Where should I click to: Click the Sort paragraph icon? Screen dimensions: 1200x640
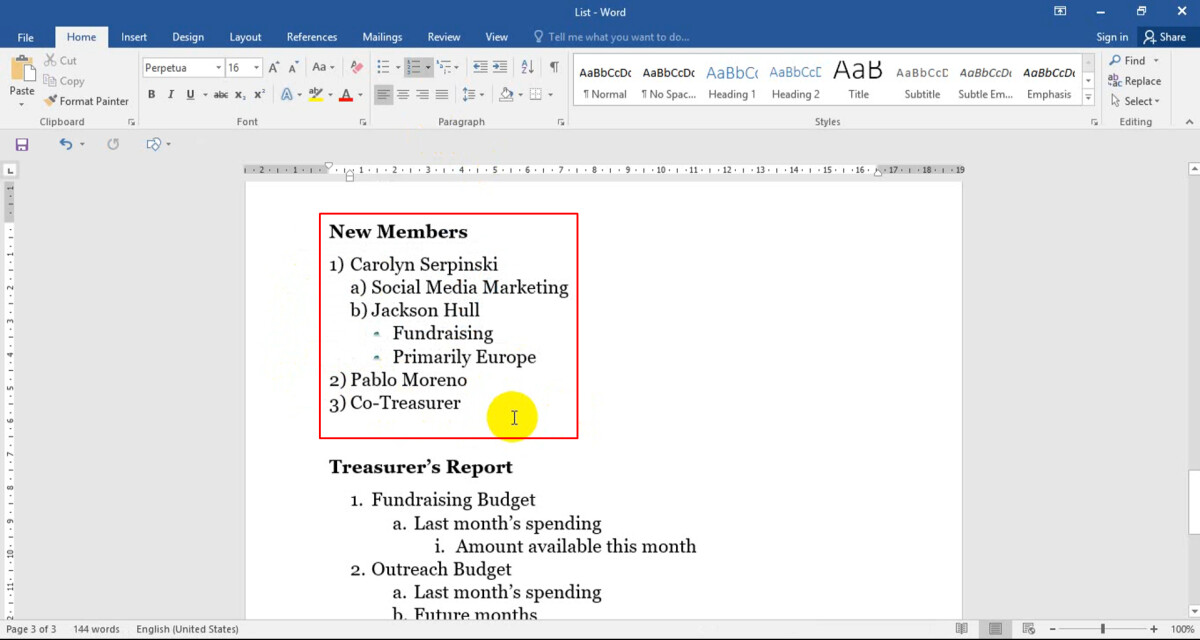[x=529, y=68]
